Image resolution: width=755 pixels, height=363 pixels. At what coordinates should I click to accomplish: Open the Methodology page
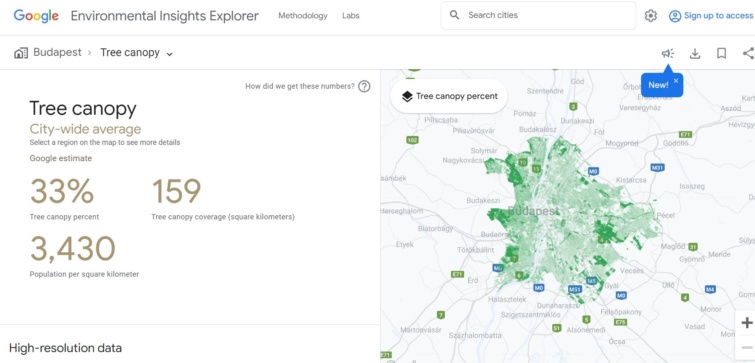click(x=303, y=15)
